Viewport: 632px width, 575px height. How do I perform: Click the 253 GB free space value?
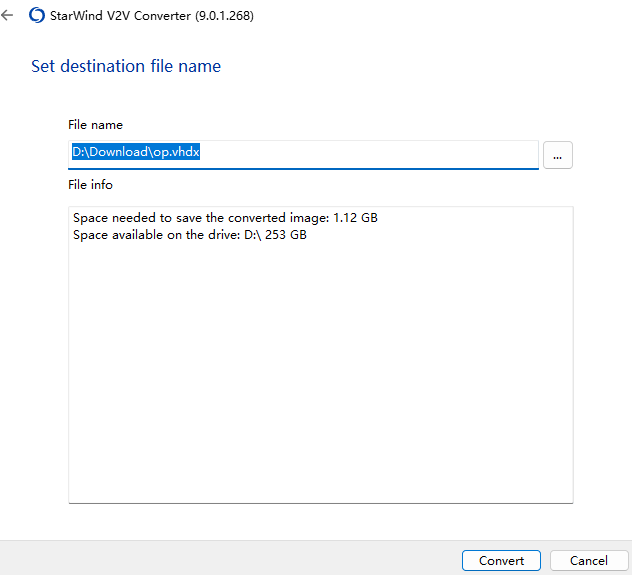[285, 235]
